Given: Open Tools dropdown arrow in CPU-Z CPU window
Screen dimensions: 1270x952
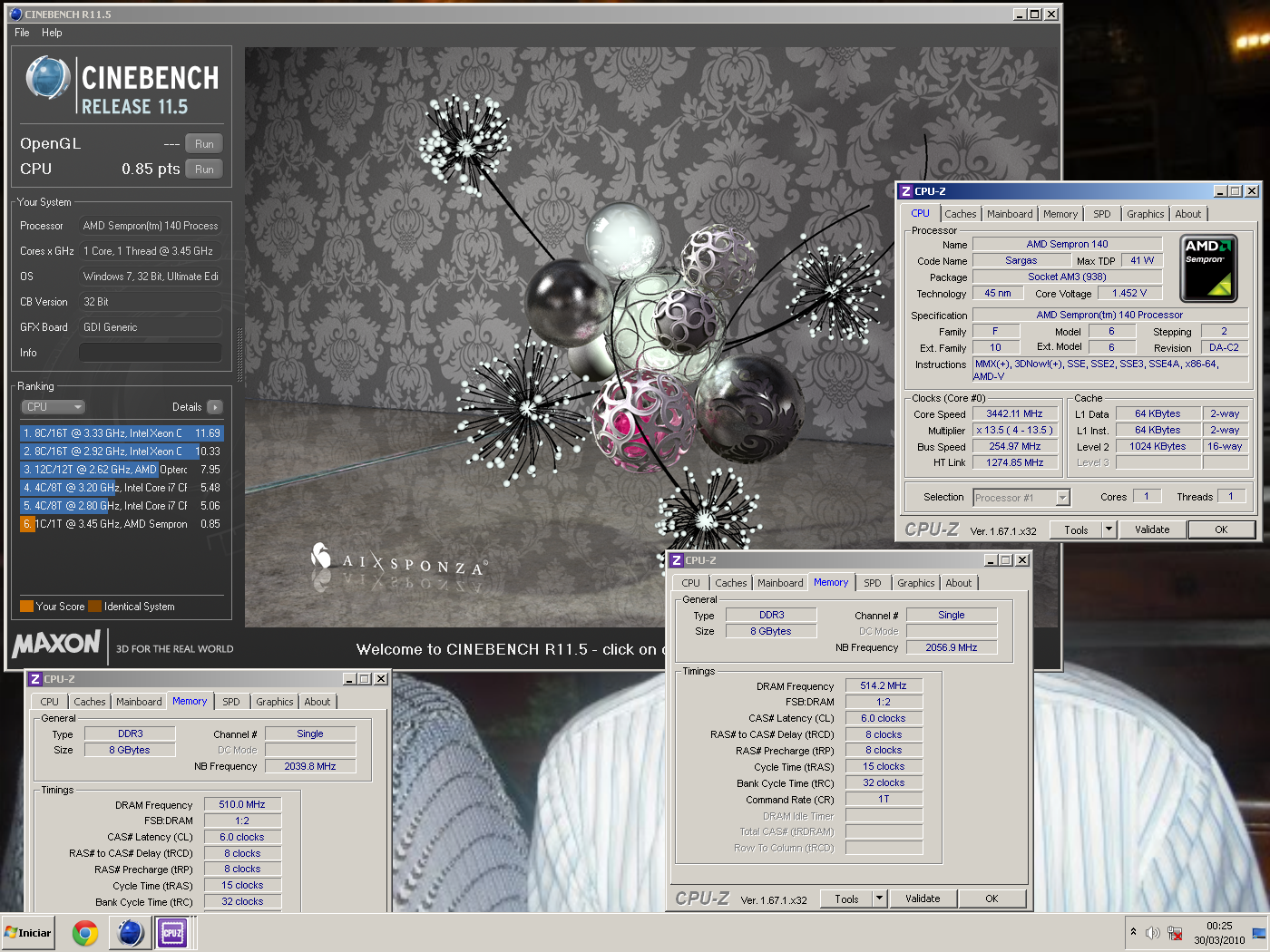Looking at the screenshot, I should pos(1109,530).
